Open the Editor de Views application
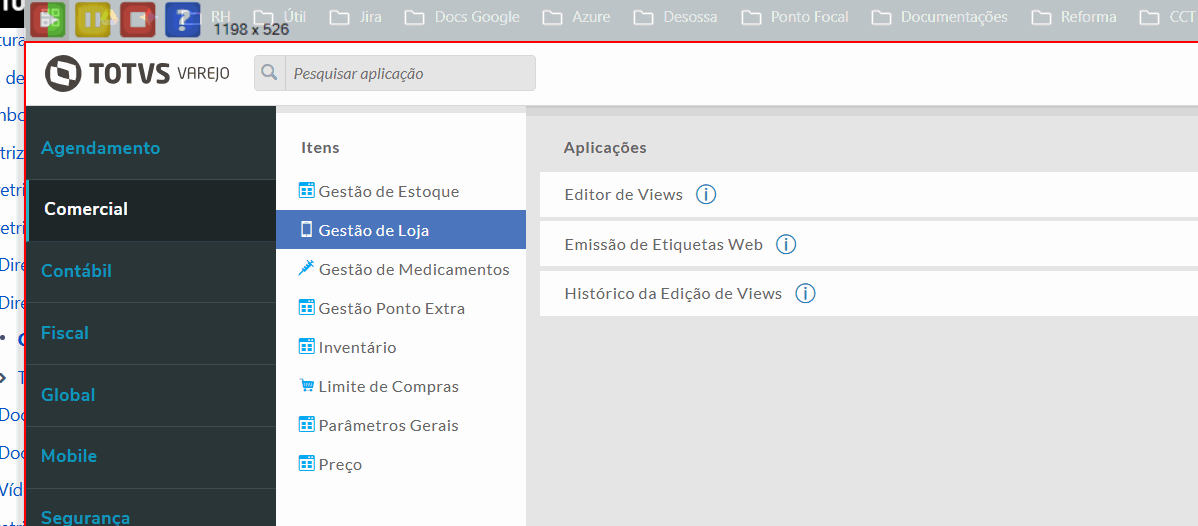1198x526 pixels. pos(623,194)
